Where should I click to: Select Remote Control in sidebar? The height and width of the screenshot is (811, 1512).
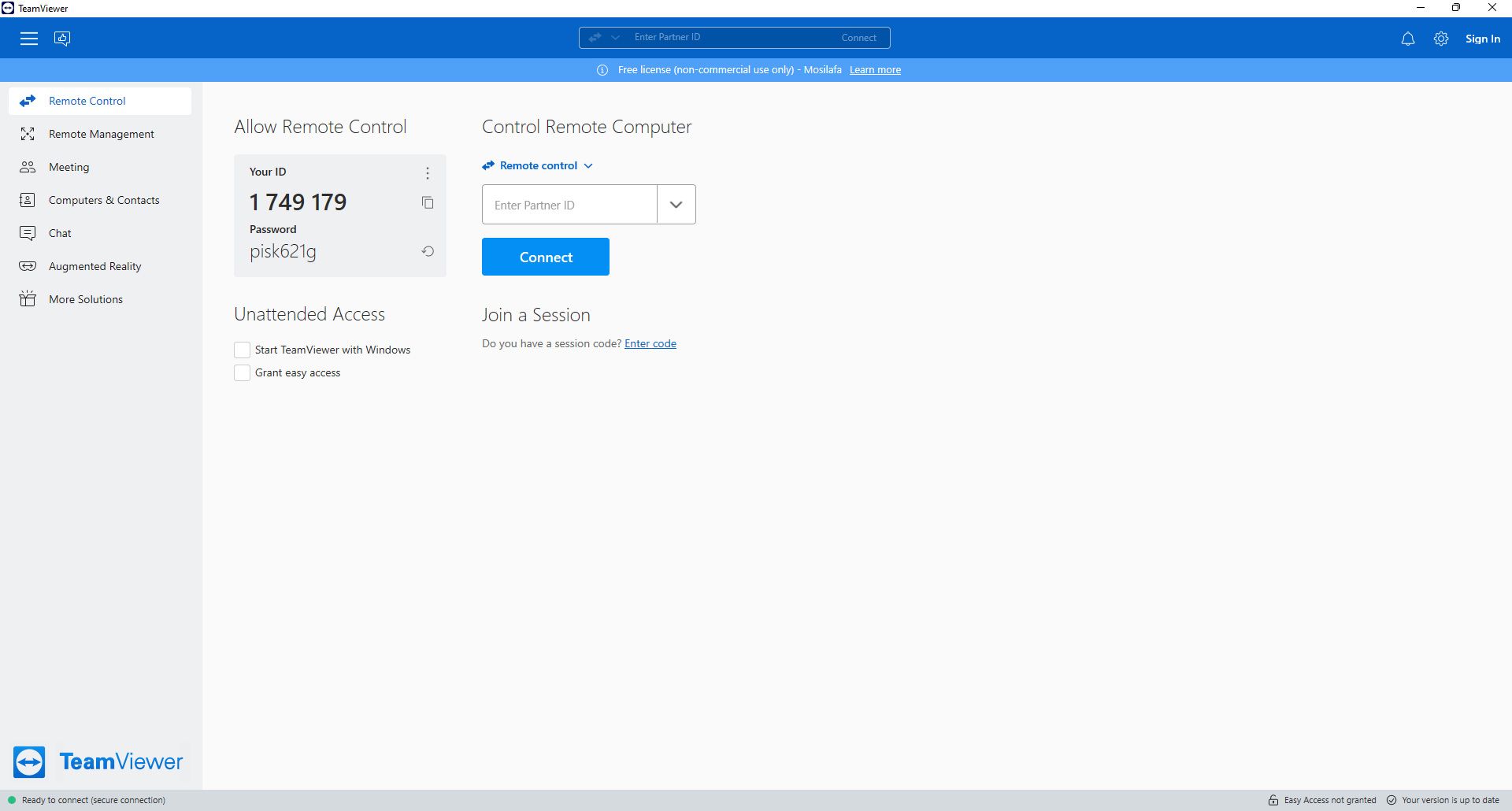coord(100,101)
